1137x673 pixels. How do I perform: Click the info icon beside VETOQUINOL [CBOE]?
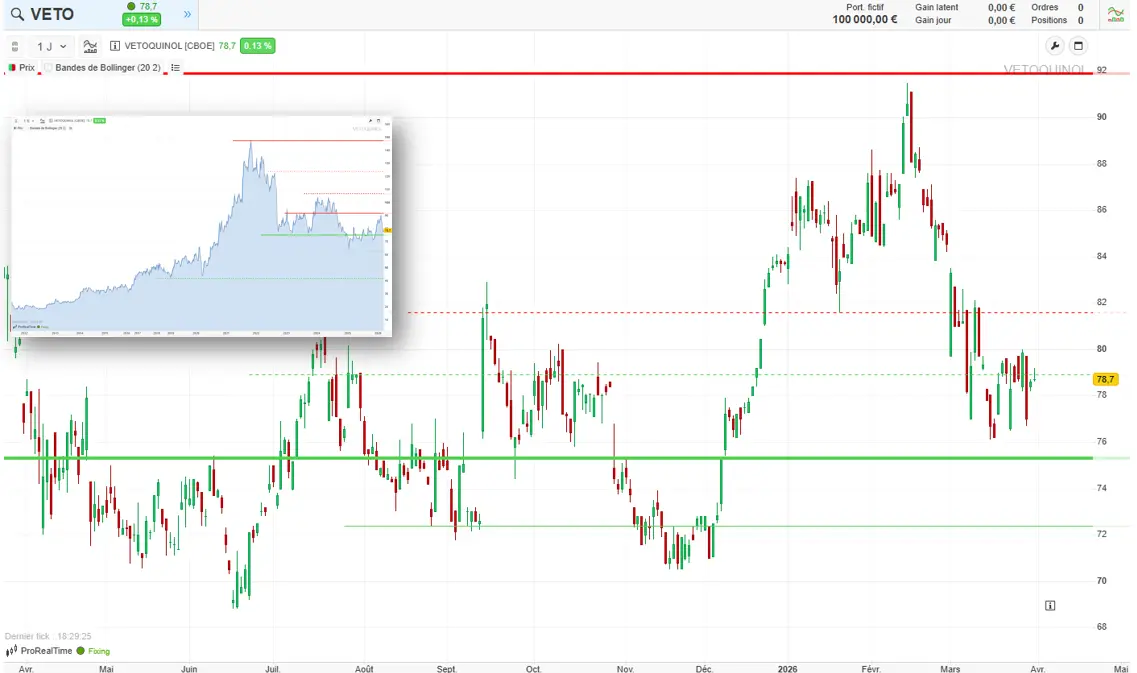point(115,46)
